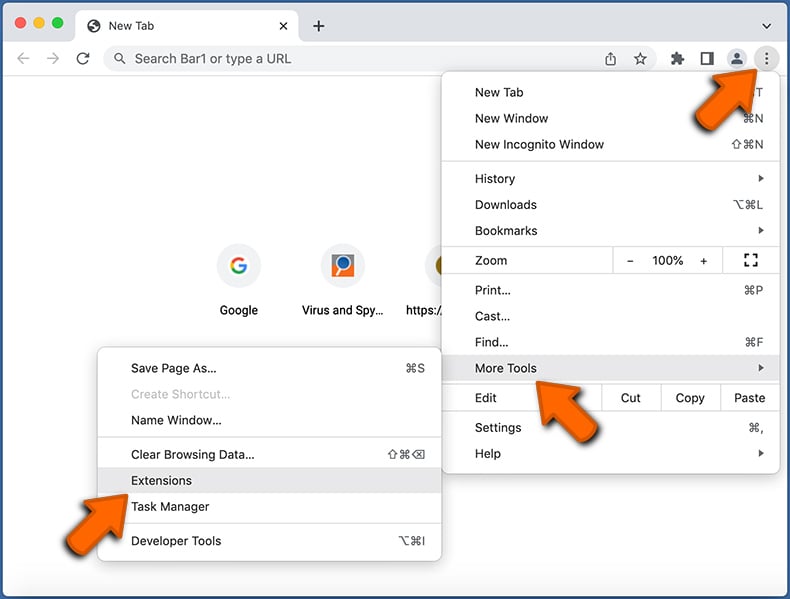Screen dimensions: 790x599
Task: Open the Google shortcut tile
Action: point(238,280)
